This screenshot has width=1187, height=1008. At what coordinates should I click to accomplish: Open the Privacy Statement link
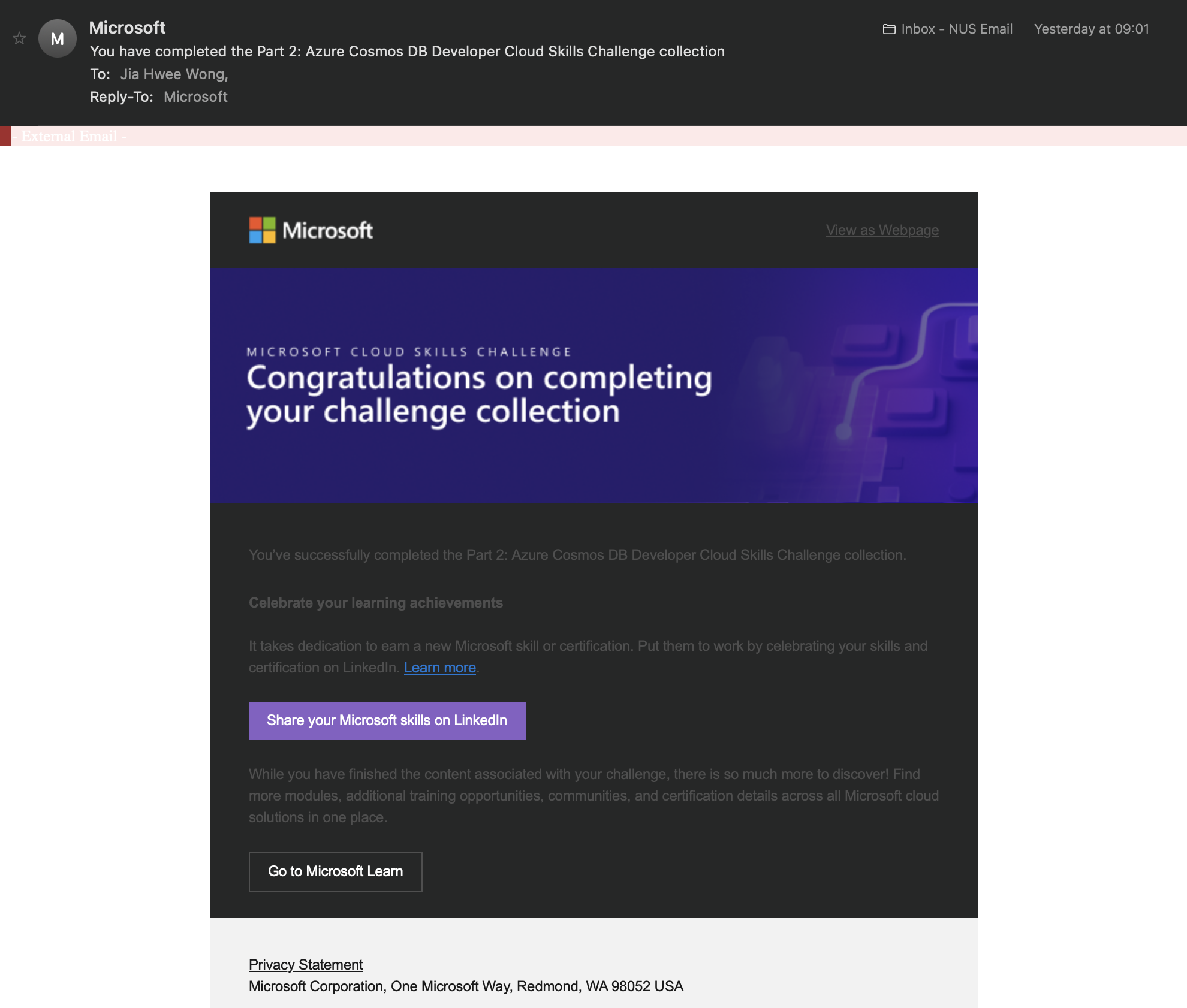pyautogui.click(x=306, y=965)
